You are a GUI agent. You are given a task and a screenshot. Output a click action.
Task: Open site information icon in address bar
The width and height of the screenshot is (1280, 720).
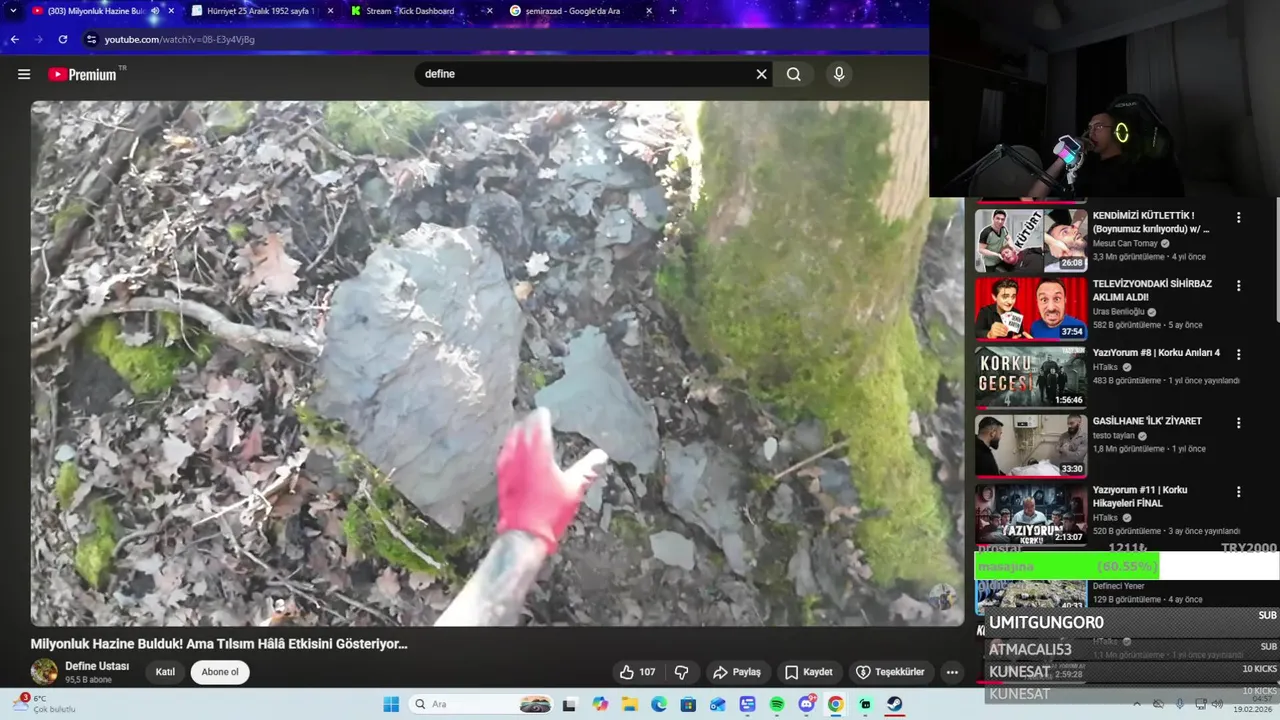(91, 39)
